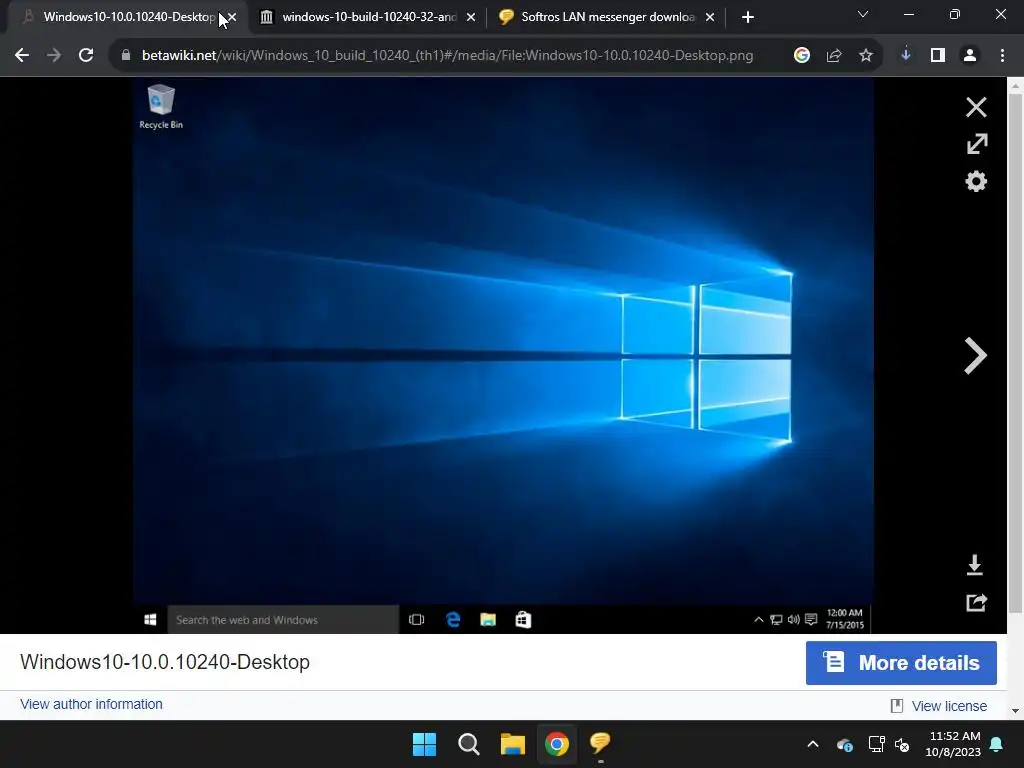Show hidden system tray icons

813,744
